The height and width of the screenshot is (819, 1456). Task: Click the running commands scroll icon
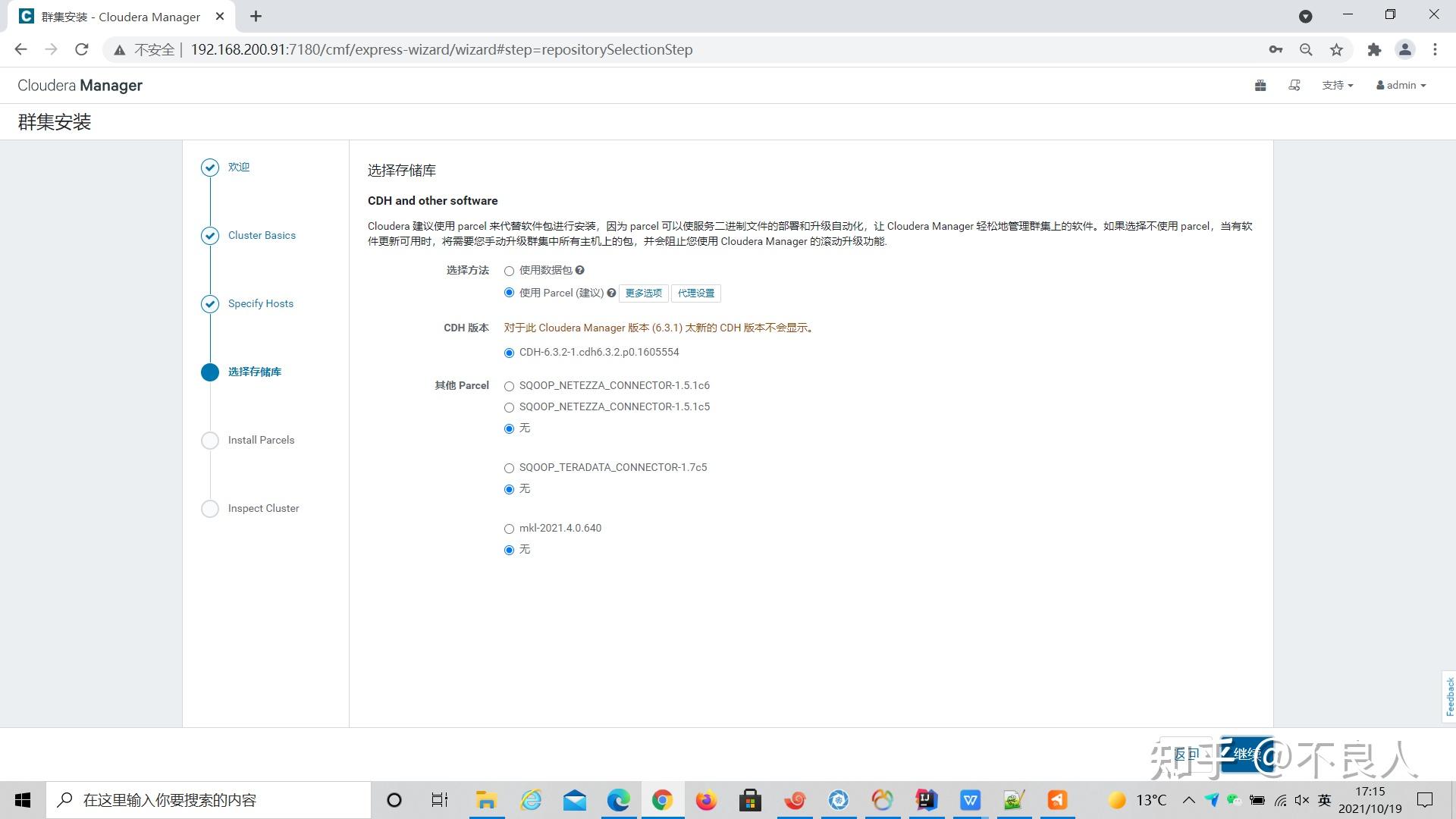pos(1294,85)
